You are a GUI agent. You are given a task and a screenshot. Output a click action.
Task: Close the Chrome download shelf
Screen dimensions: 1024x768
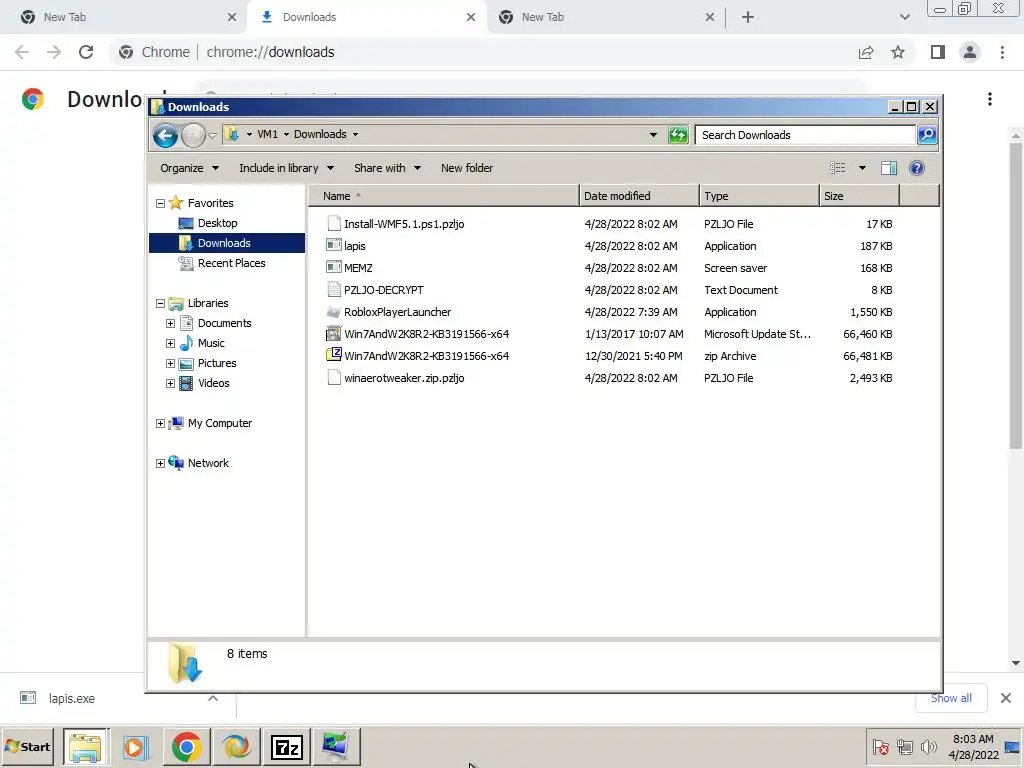click(x=1006, y=698)
